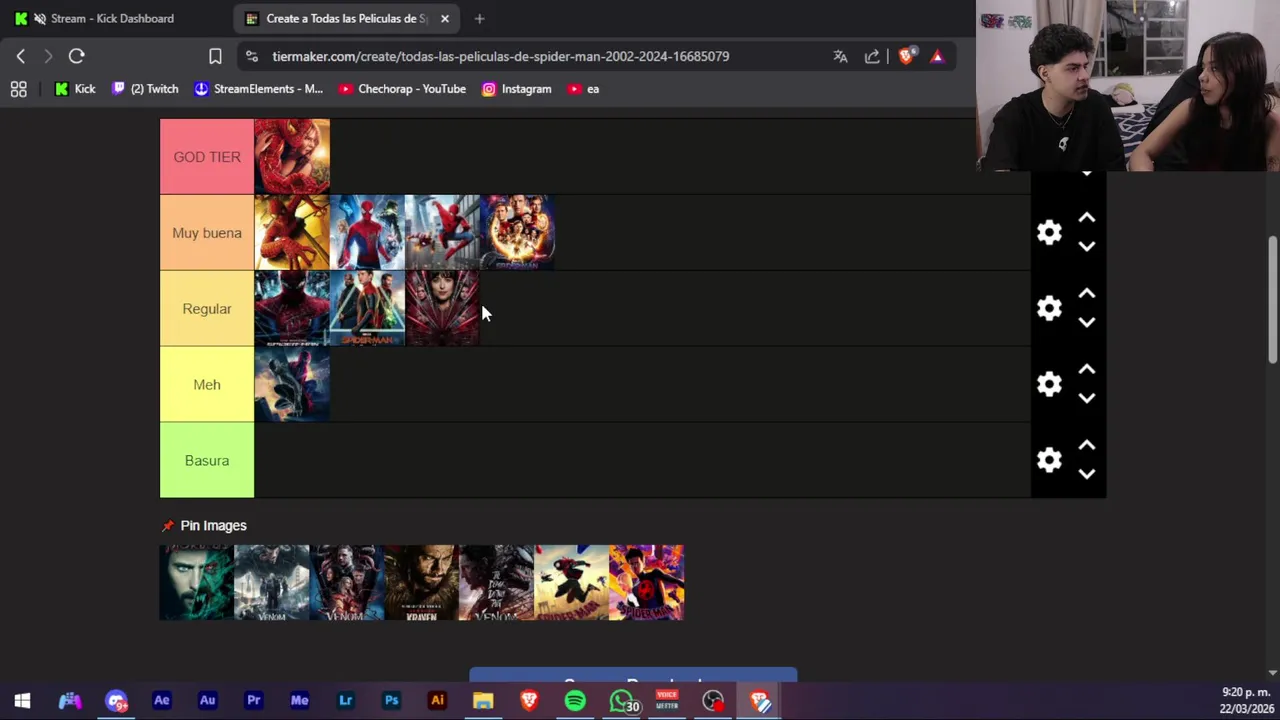Open settings gear for Basura row
The image size is (1280, 720).
(1049, 461)
